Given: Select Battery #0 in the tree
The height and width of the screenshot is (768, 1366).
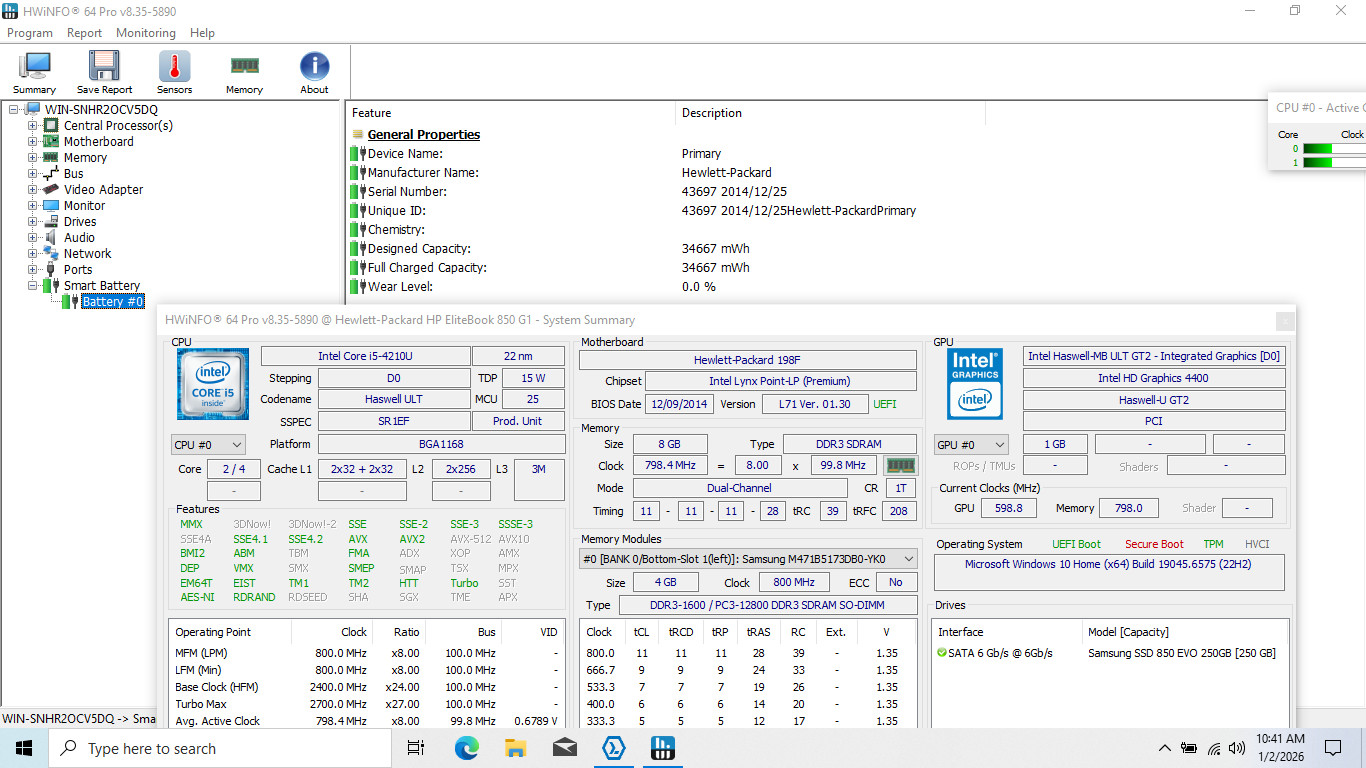Looking at the screenshot, I should [x=112, y=302].
